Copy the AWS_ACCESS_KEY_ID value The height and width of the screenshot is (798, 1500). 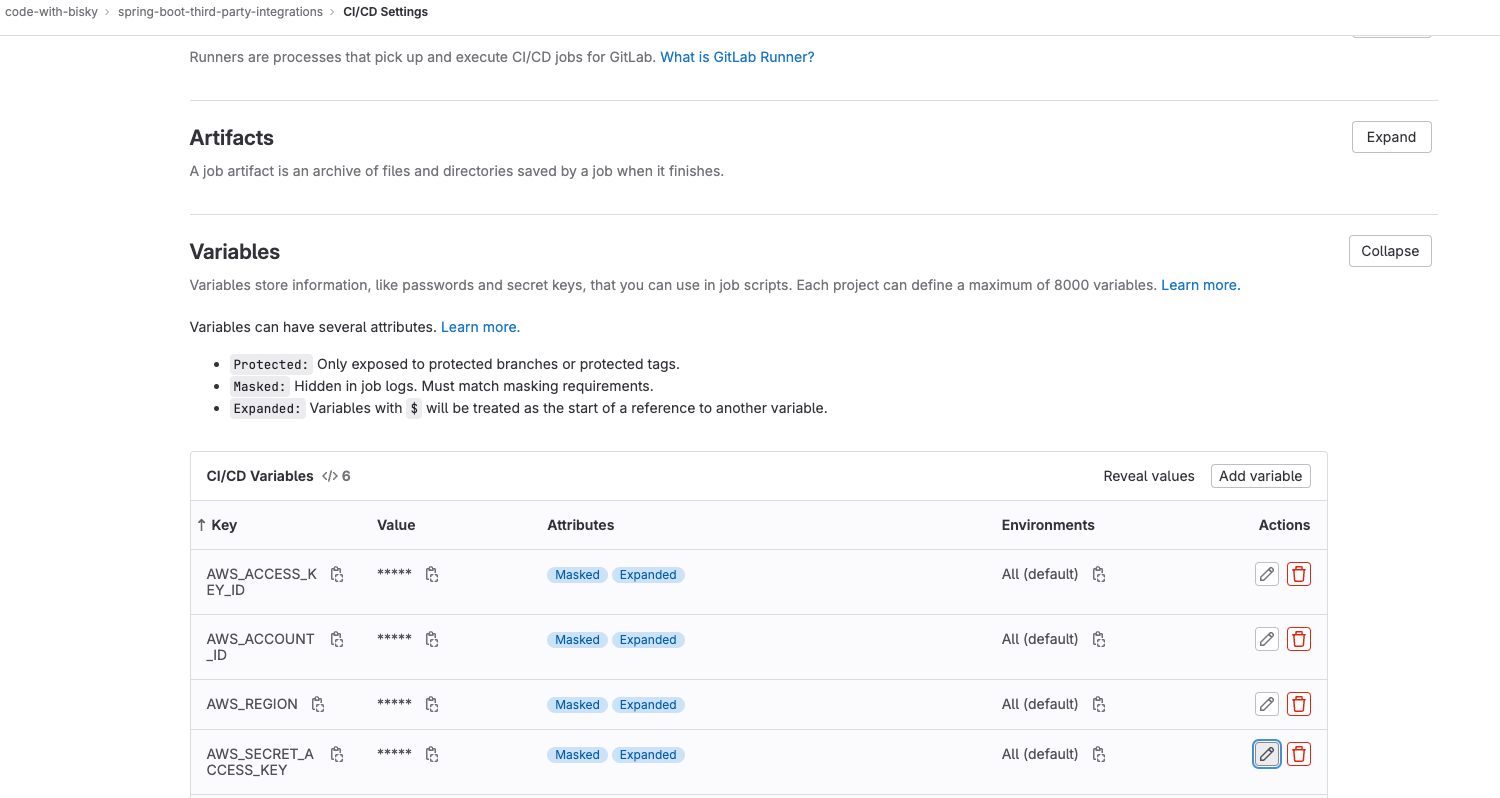click(432, 574)
